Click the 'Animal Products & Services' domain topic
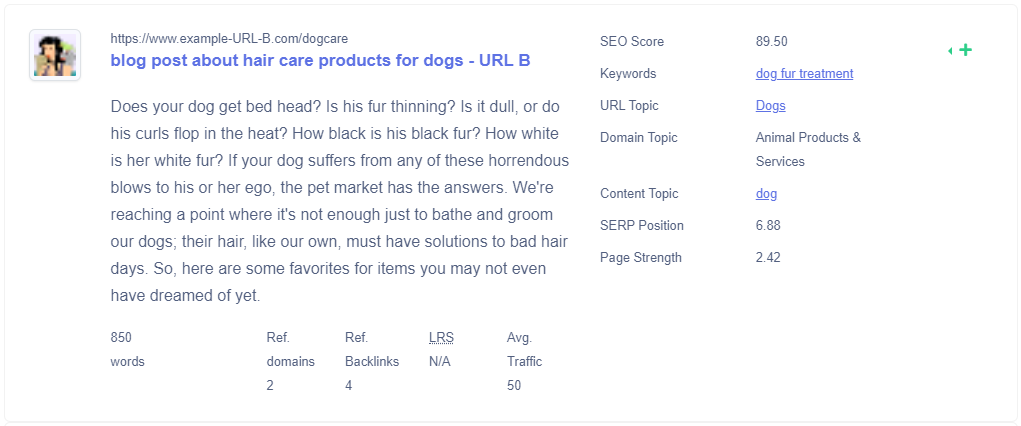The height and width of the screenshot is (426, 1021). (808, 149)
